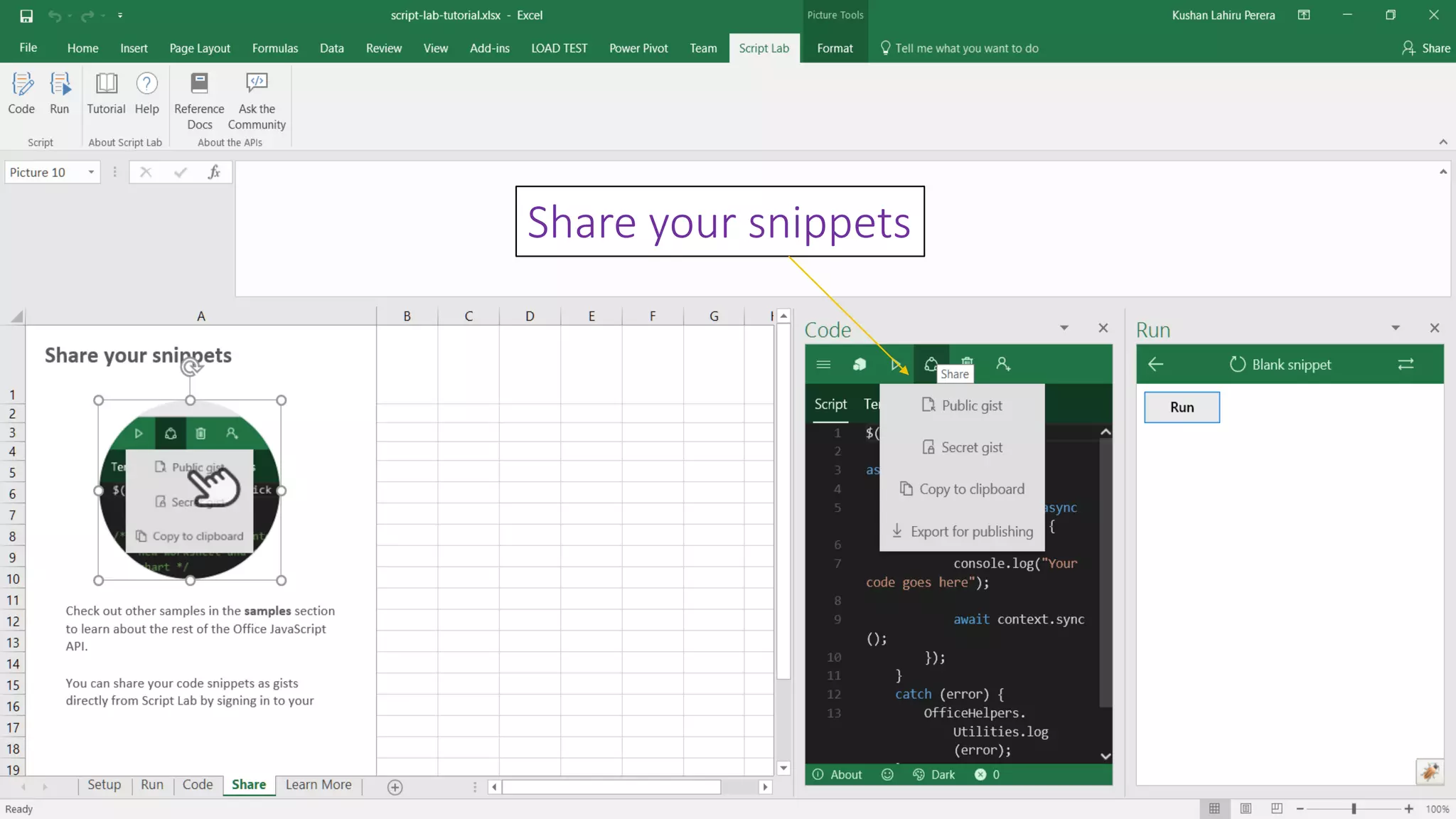Open the Customize Quick Access Toolbar dropdown
This screenshot has width=1456, height=819.
[x=120, y=15]
